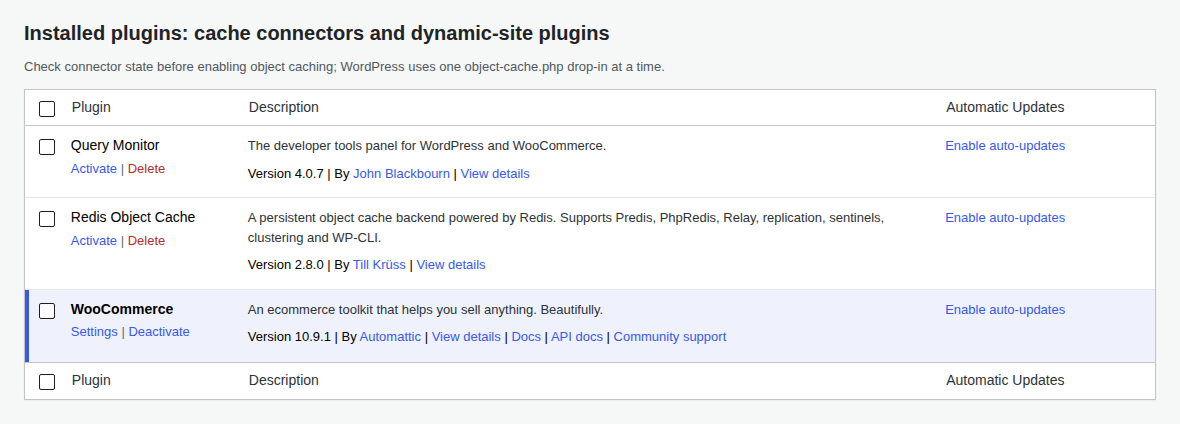Tick the Redis Object Cache checkbox
1180x424 pixels.
pos(47,219)
